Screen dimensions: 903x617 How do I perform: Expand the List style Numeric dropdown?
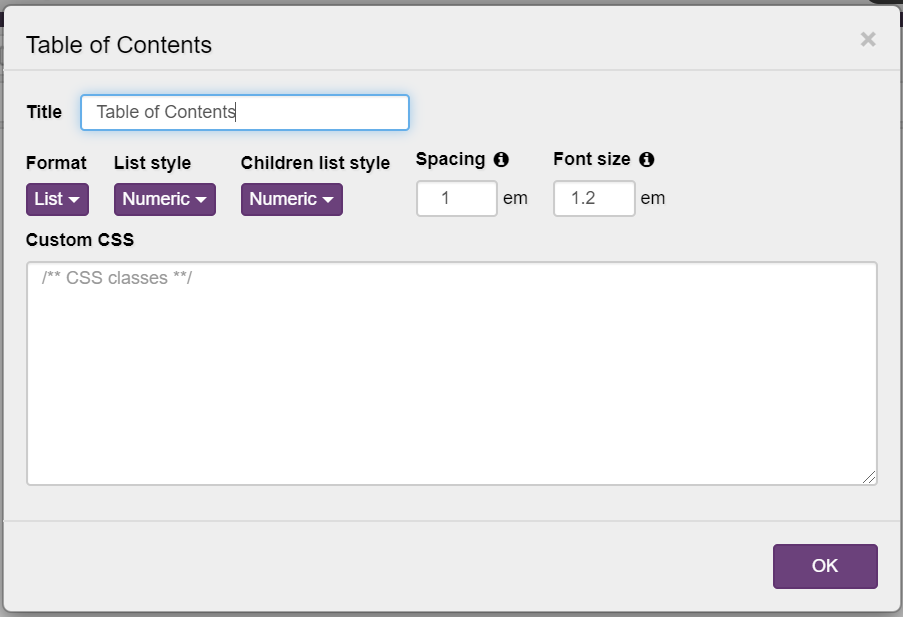coord(164,199)
